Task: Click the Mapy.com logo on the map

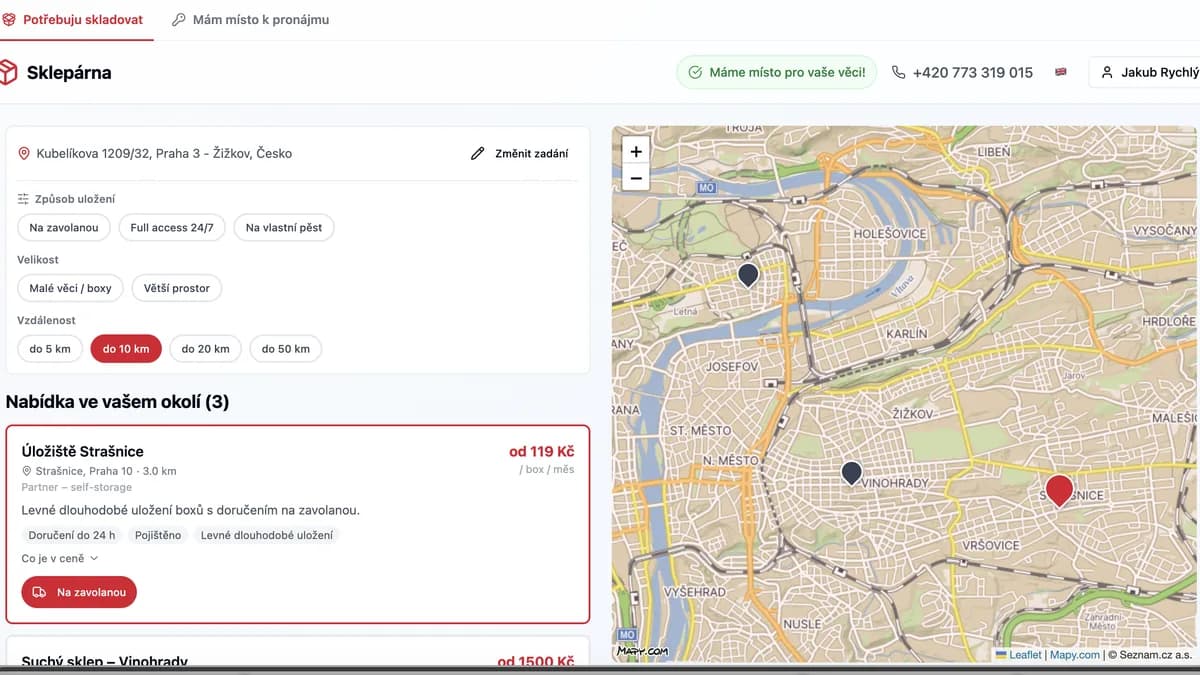Action: click(x=642, y=651)
